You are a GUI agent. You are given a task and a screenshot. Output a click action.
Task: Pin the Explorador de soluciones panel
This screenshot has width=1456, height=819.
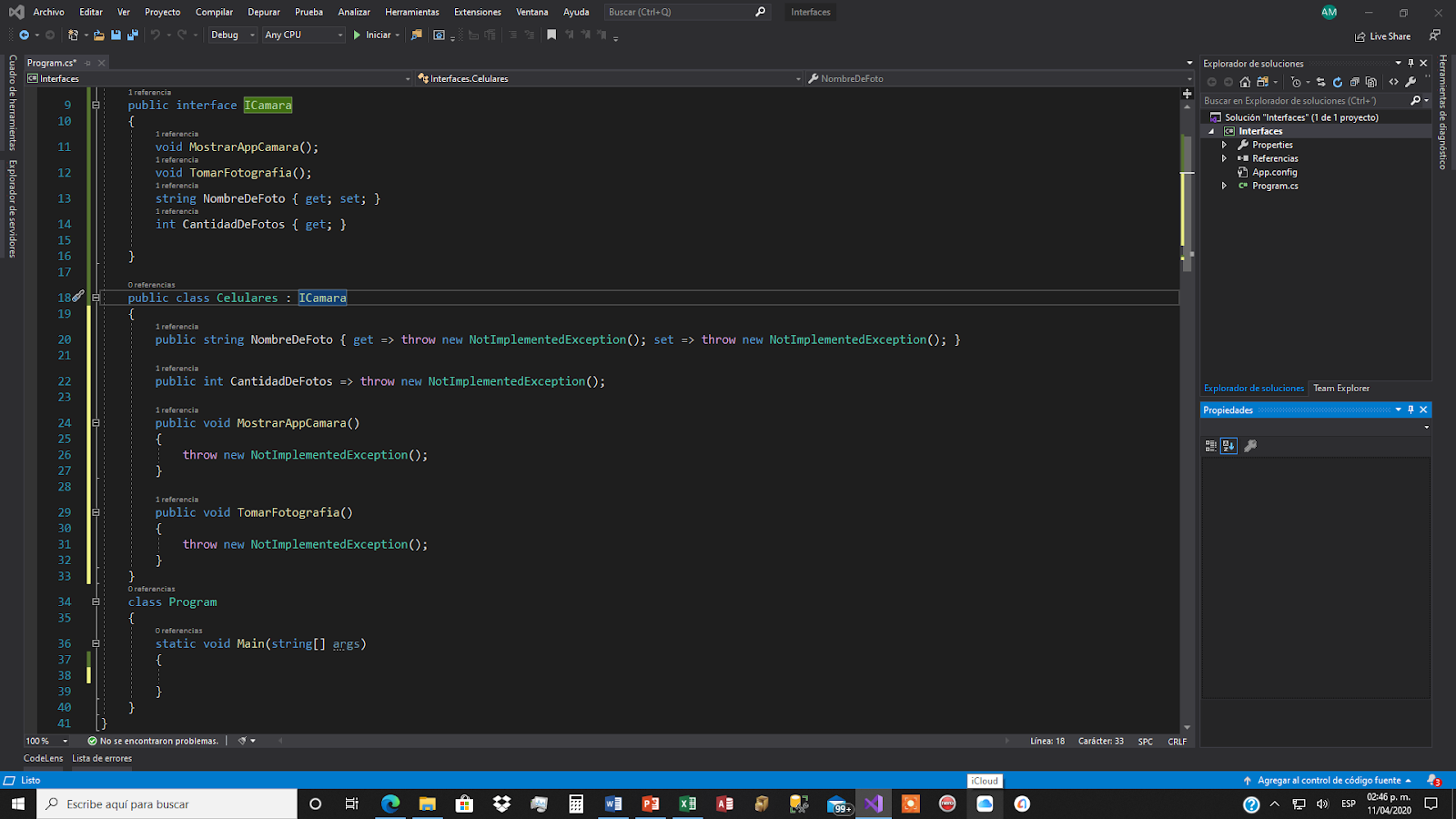[x=1411, y=63]
